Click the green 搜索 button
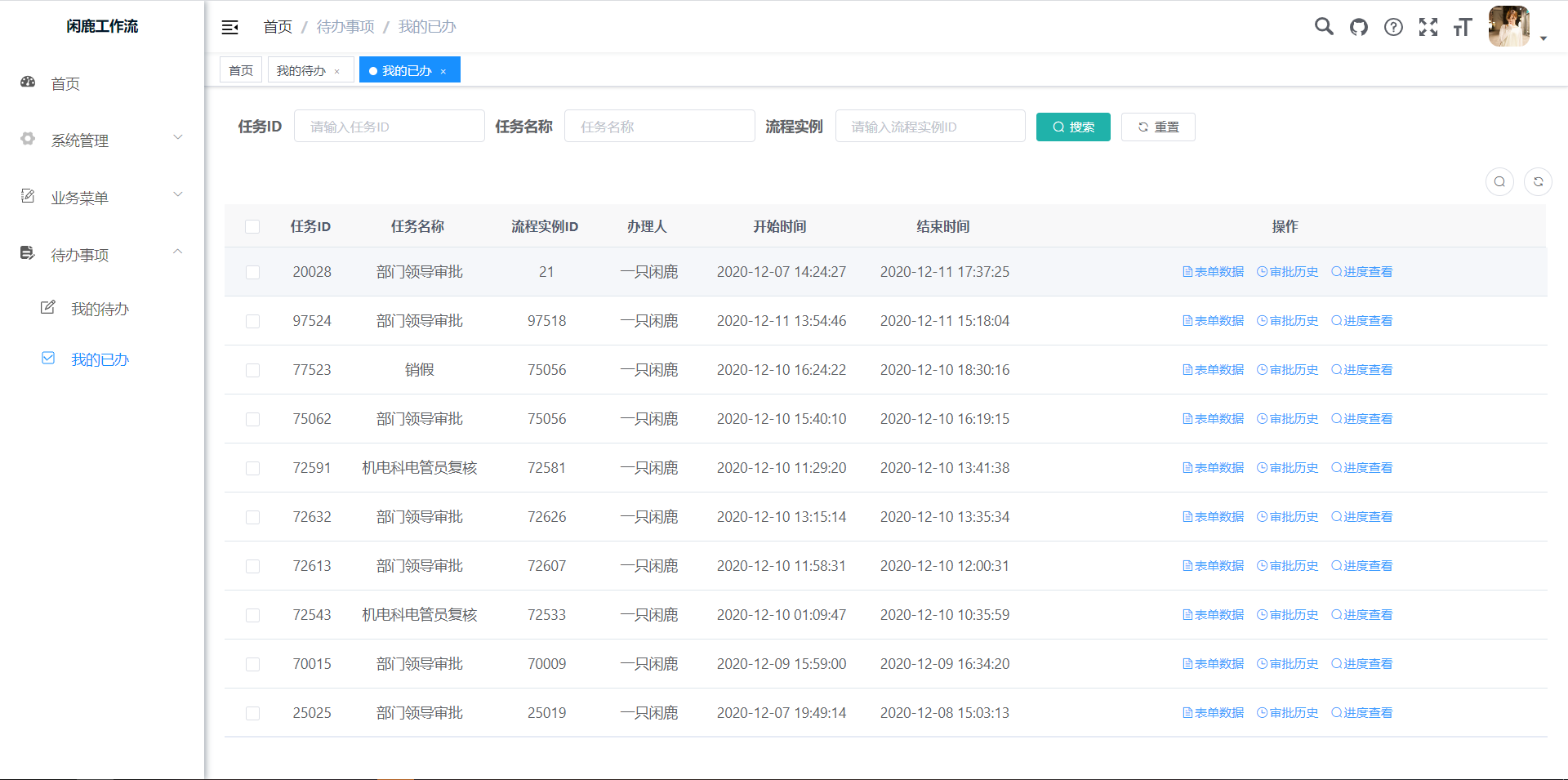This screenshot has height=780, width=1568. pos(1073,127)
